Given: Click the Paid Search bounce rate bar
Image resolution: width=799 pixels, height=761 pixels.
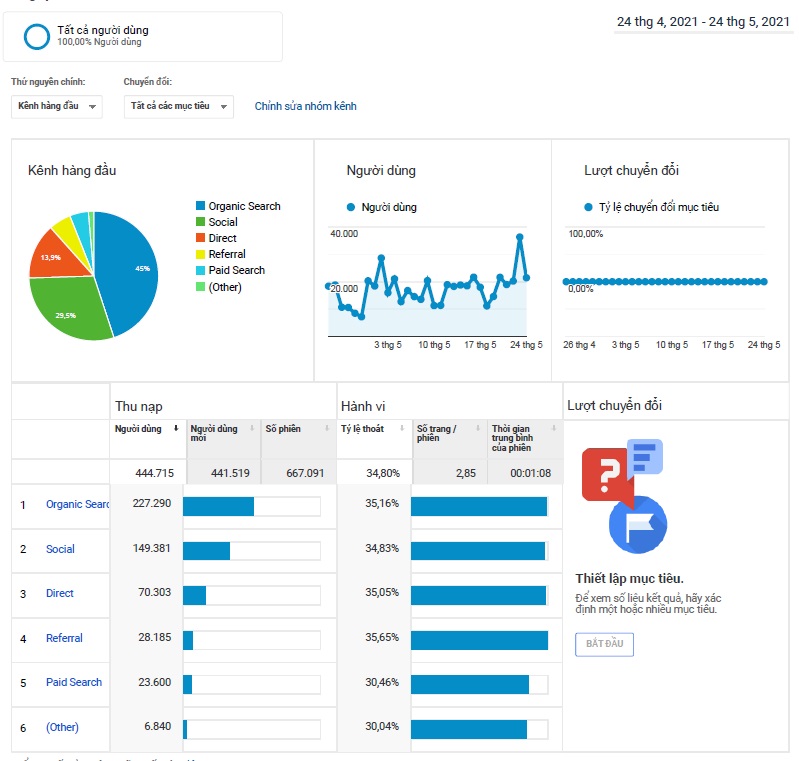Looking at the screenshot, I should pos(470,685).
